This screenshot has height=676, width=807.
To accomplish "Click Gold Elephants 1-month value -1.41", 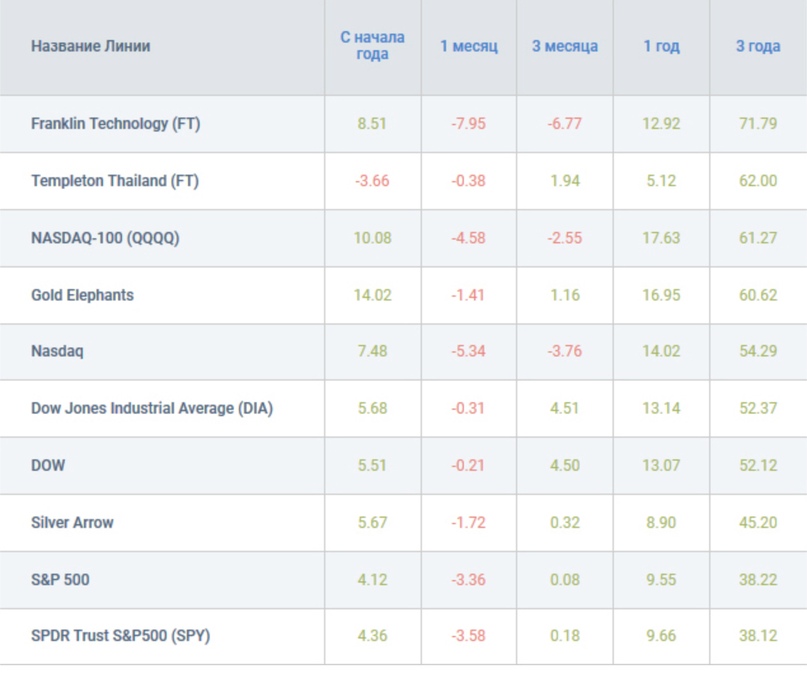I will pyautogui.click(x=468, y=295).
